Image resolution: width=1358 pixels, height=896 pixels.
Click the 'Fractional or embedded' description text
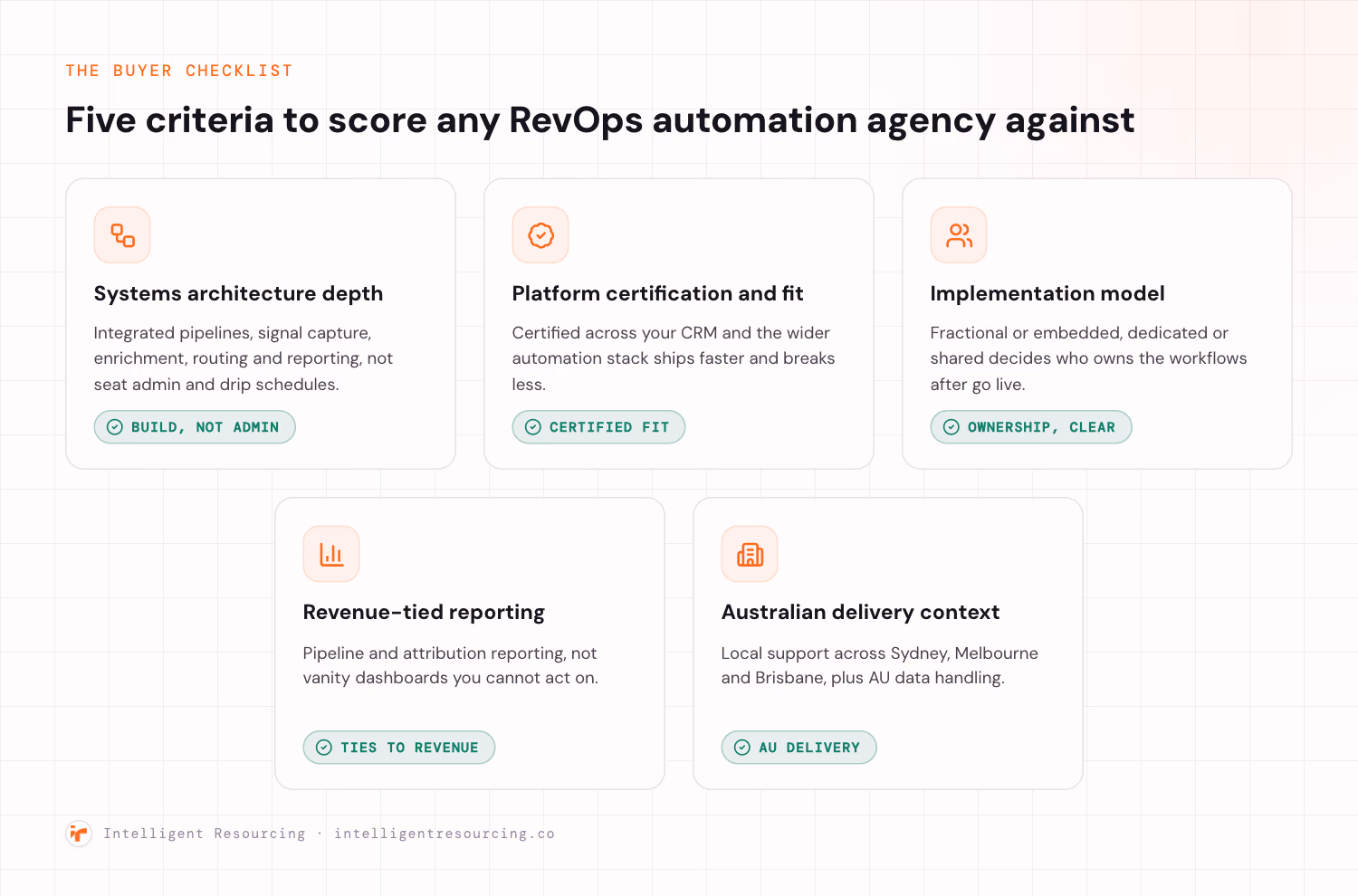[x=1088, y=358]
